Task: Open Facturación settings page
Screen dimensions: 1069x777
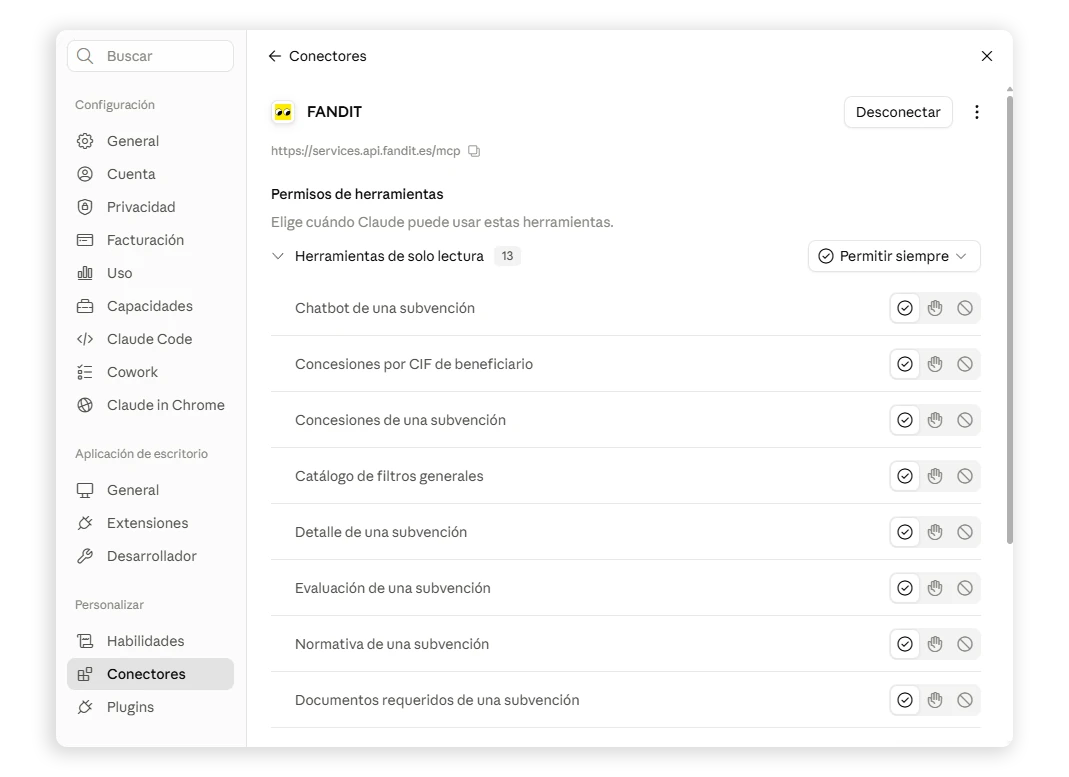Action: click(x=150, y=240)
